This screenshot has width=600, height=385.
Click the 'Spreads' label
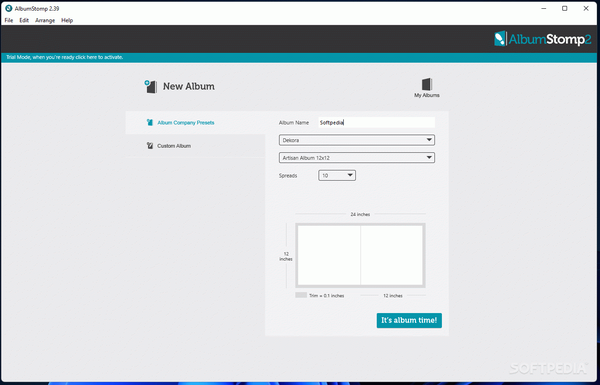pyautogui.click(x=288, y=176)
